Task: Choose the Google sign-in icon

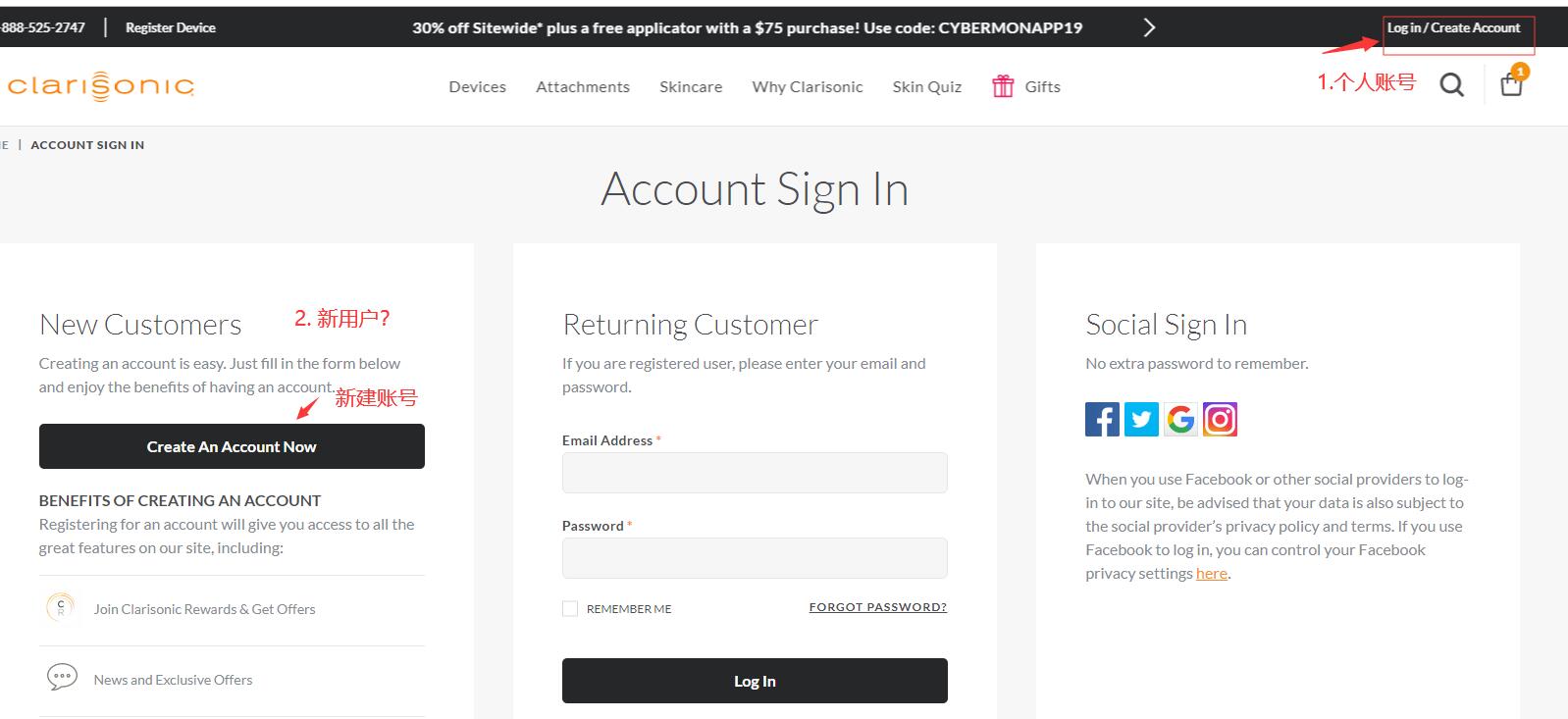Action: coord(1180,420)
